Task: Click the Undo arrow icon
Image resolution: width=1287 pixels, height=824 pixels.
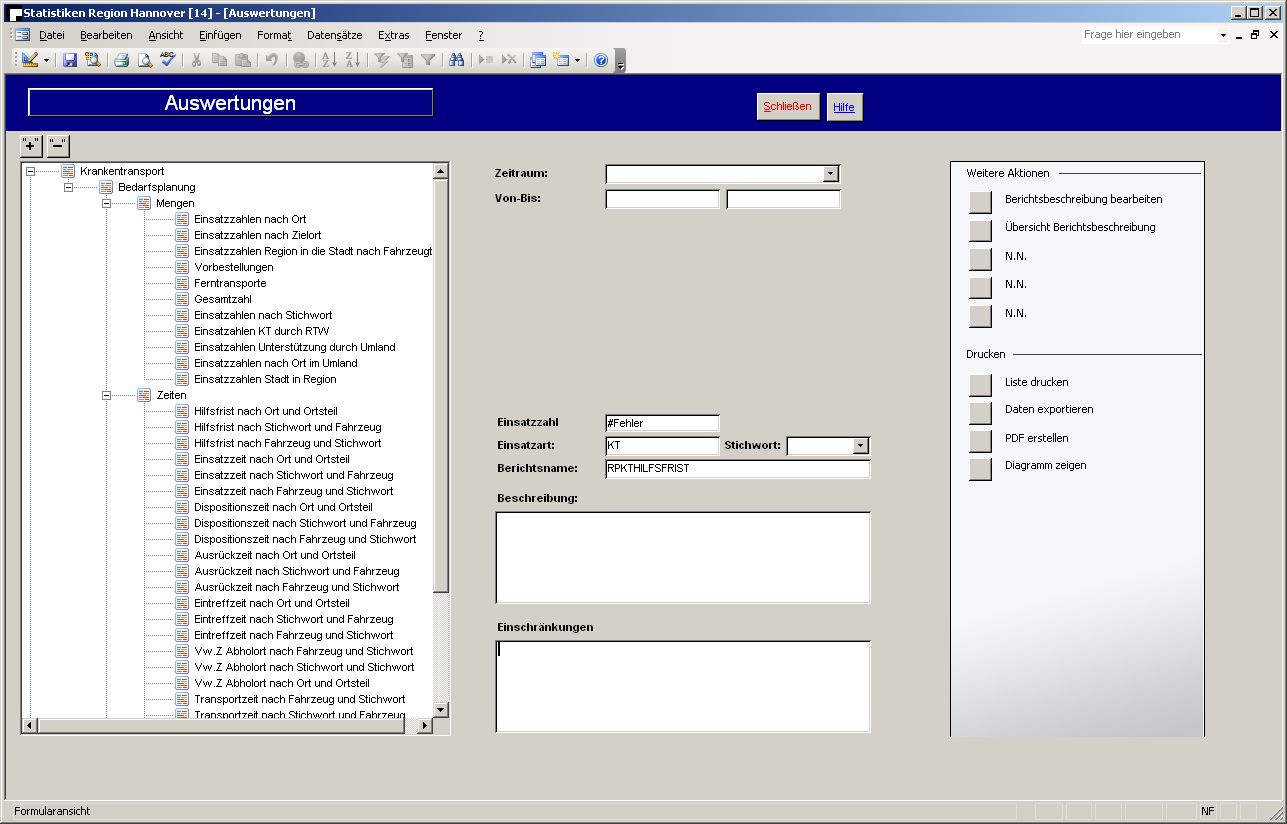Action: click(271, 60)
